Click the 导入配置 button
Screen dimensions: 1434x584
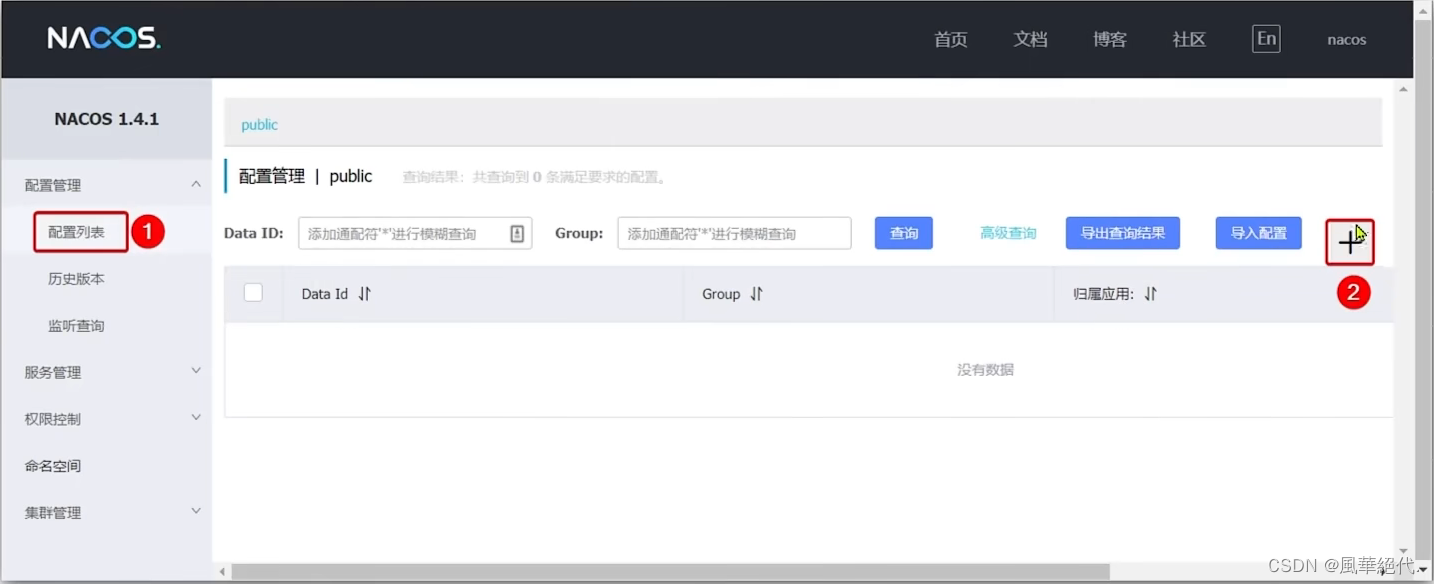(x=1259, y=233)
